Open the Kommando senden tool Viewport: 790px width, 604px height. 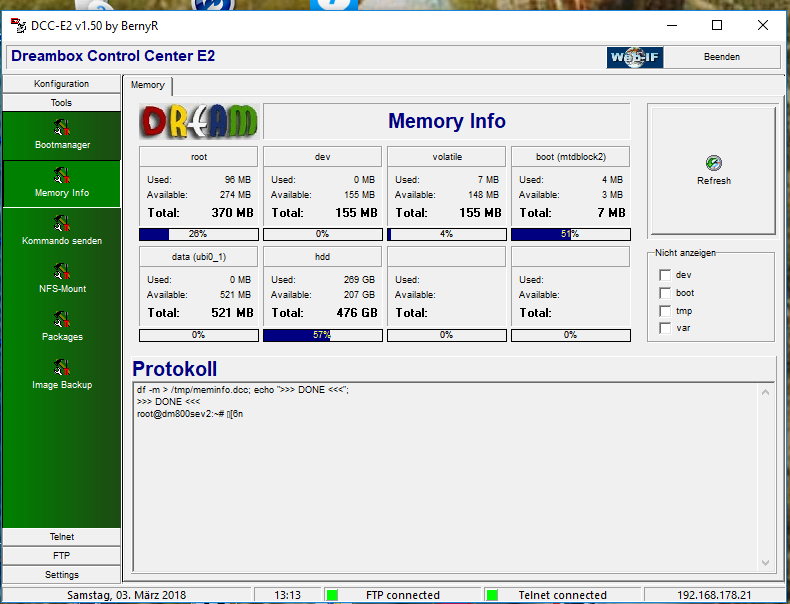[x=61, y=231]
